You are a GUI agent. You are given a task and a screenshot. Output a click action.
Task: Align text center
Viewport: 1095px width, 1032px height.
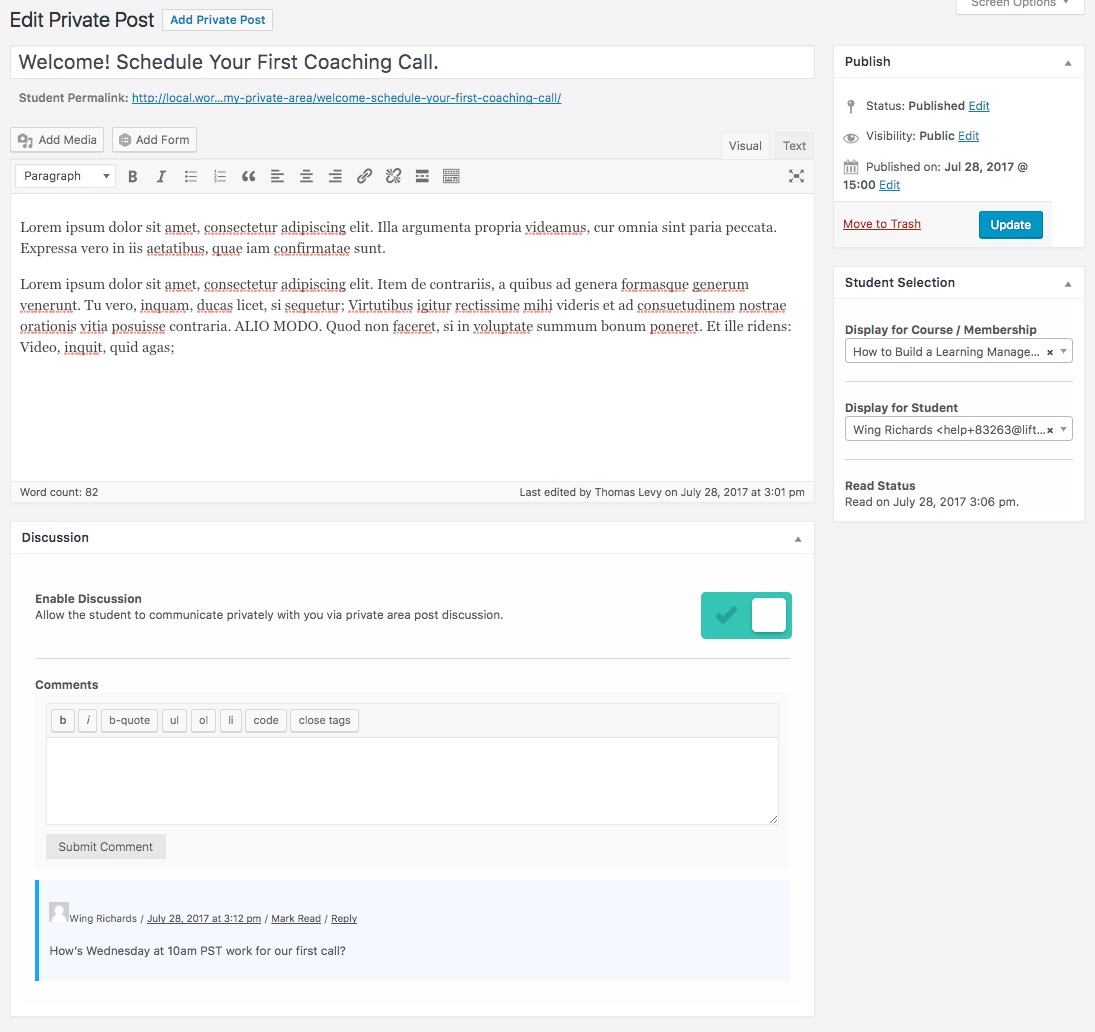(x=306, y=177)
